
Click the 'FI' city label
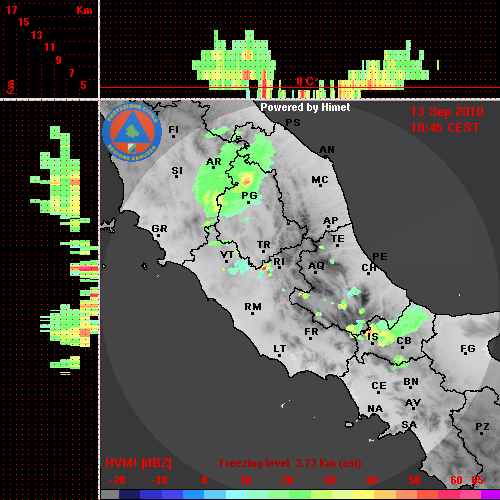point(174,130)
